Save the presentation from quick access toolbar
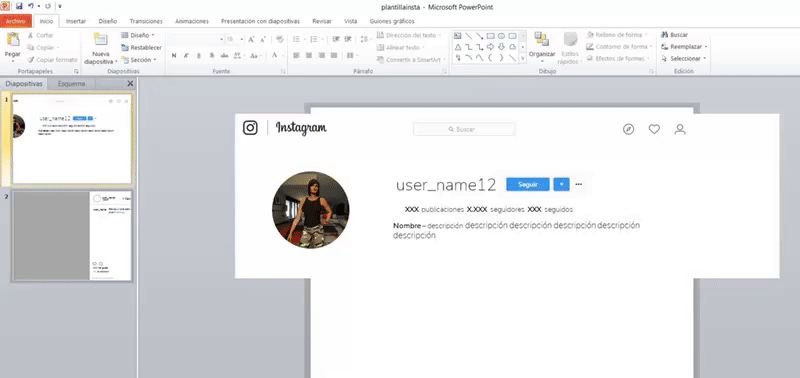The image size is (800, 378). point(19,6)
